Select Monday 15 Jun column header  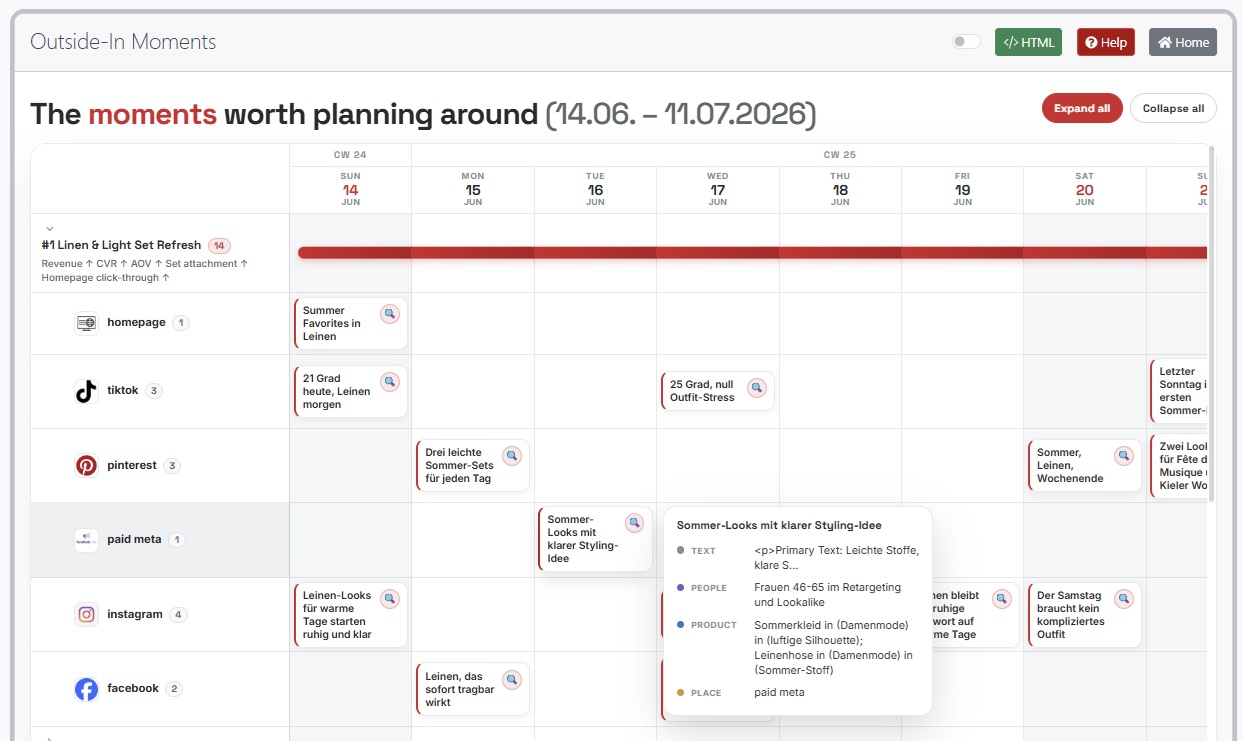coord(473,189)
